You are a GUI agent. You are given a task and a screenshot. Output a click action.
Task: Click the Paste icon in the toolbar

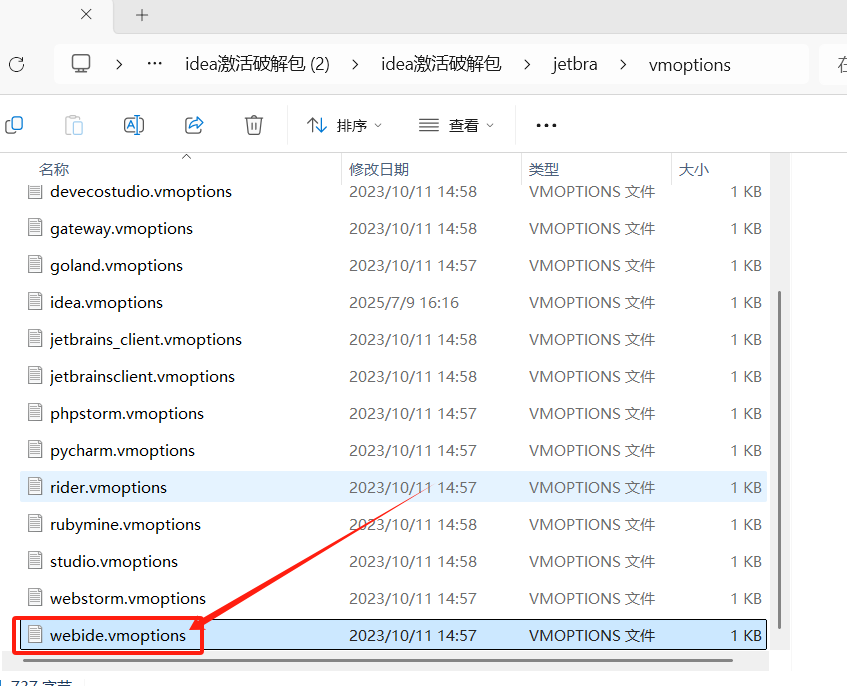point(73,124)
